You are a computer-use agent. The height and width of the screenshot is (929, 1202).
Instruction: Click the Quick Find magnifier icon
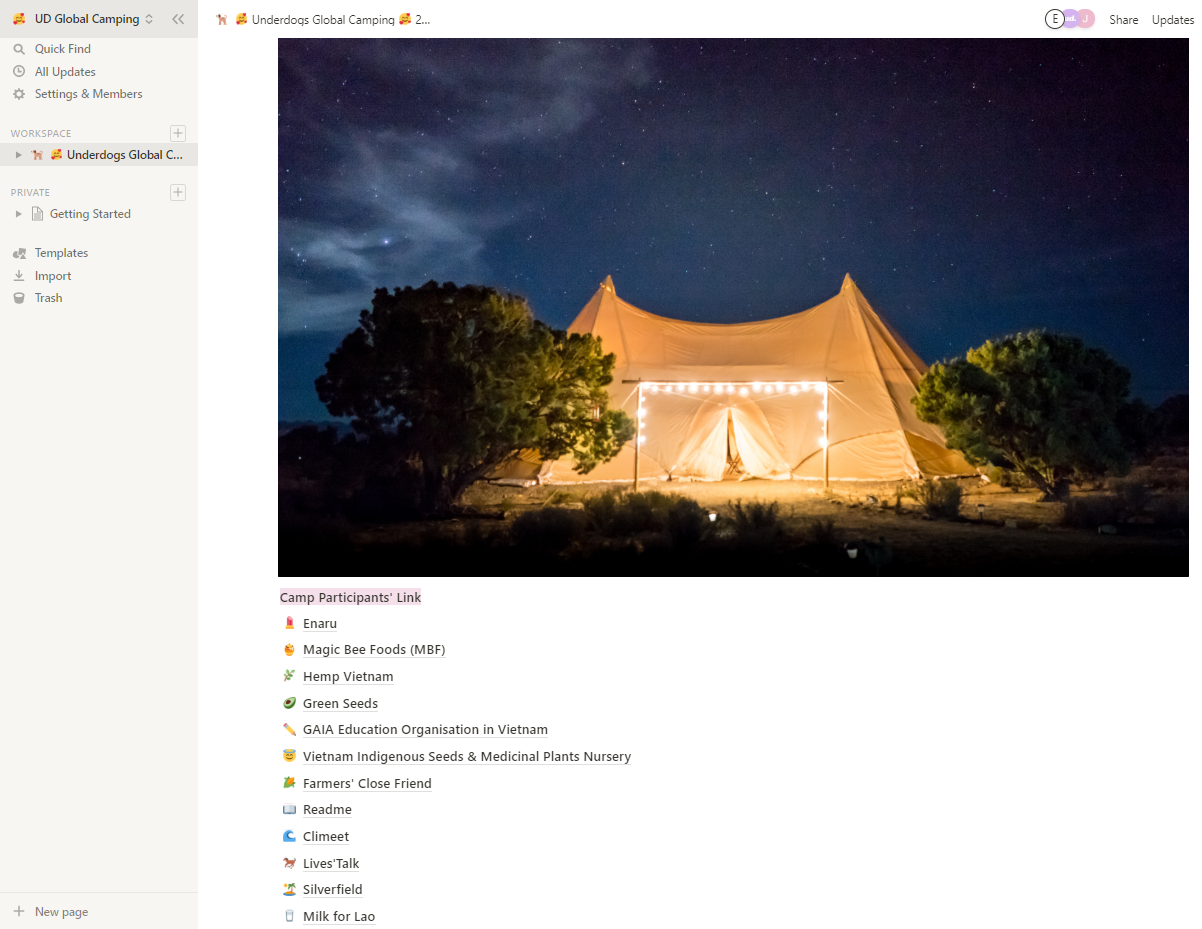point(19,49)
